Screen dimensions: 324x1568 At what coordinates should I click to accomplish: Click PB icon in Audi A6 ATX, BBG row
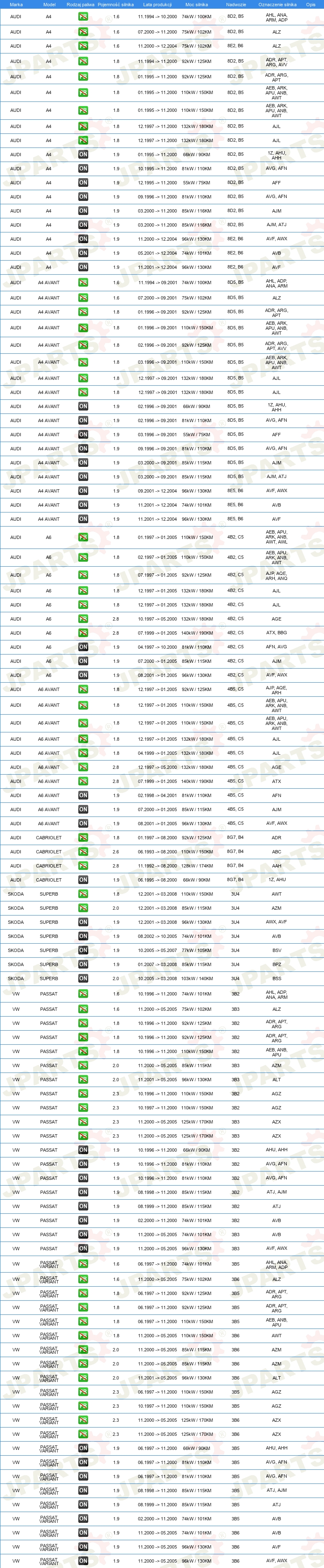[83, 633]
